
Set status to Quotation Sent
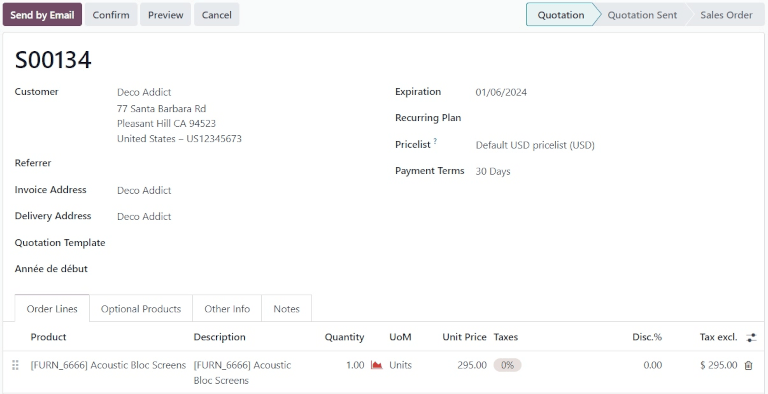(x=642, y=15)
